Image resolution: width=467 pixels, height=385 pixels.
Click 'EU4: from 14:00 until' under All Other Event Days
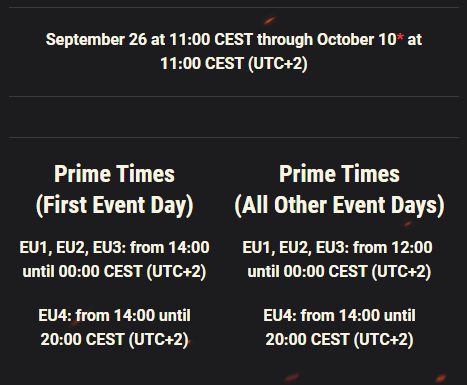(x=339, y=315)
